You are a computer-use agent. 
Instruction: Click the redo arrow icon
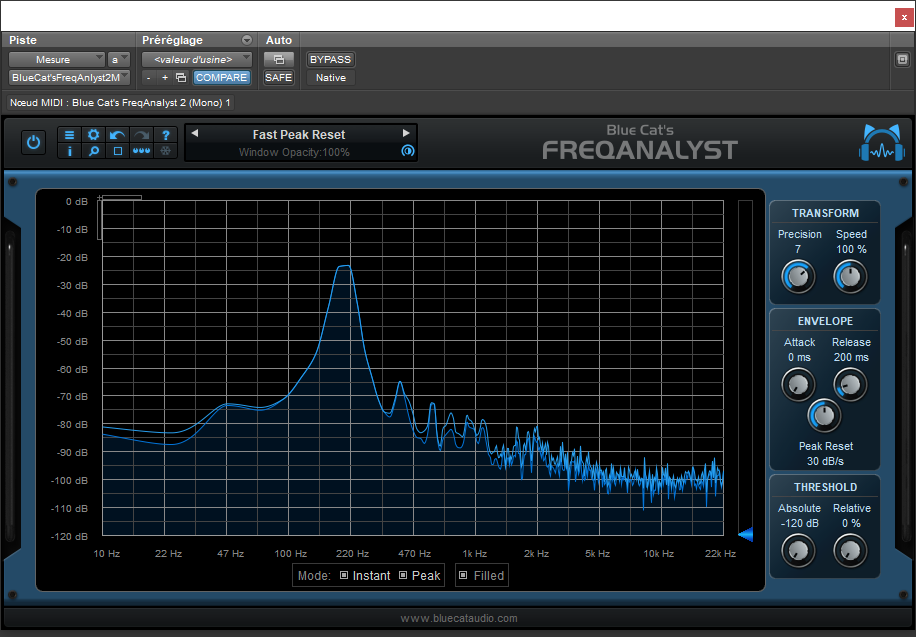tap(141, 135)
